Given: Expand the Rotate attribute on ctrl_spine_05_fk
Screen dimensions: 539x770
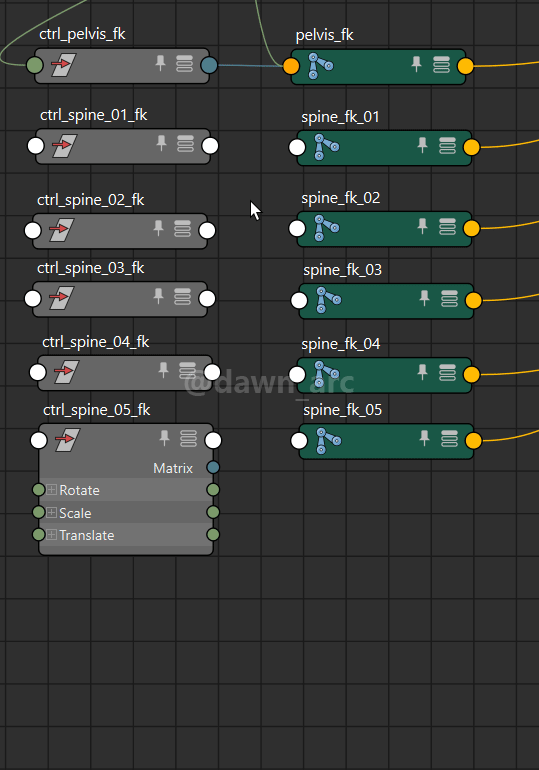Looking at the screenshot, I should tap(52, 490).
